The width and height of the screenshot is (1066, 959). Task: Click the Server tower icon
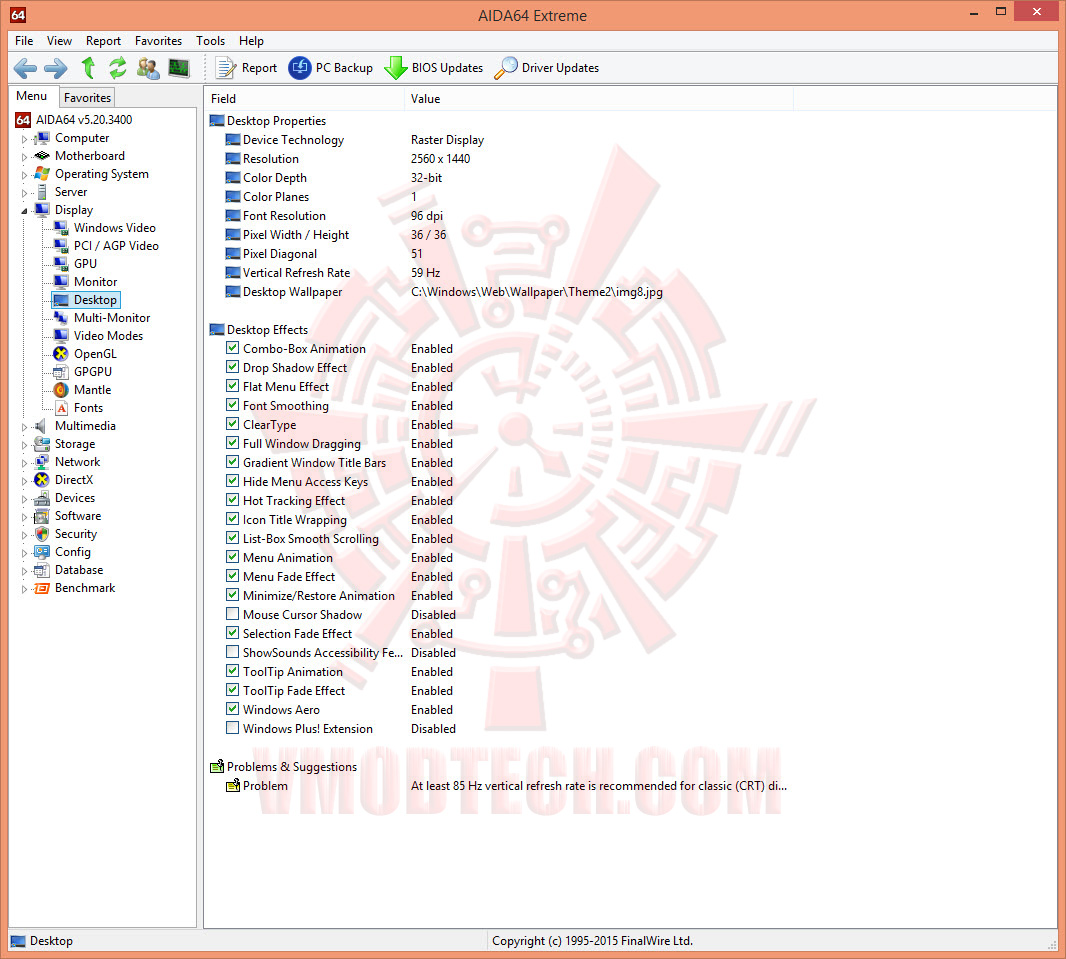[42, 192]
